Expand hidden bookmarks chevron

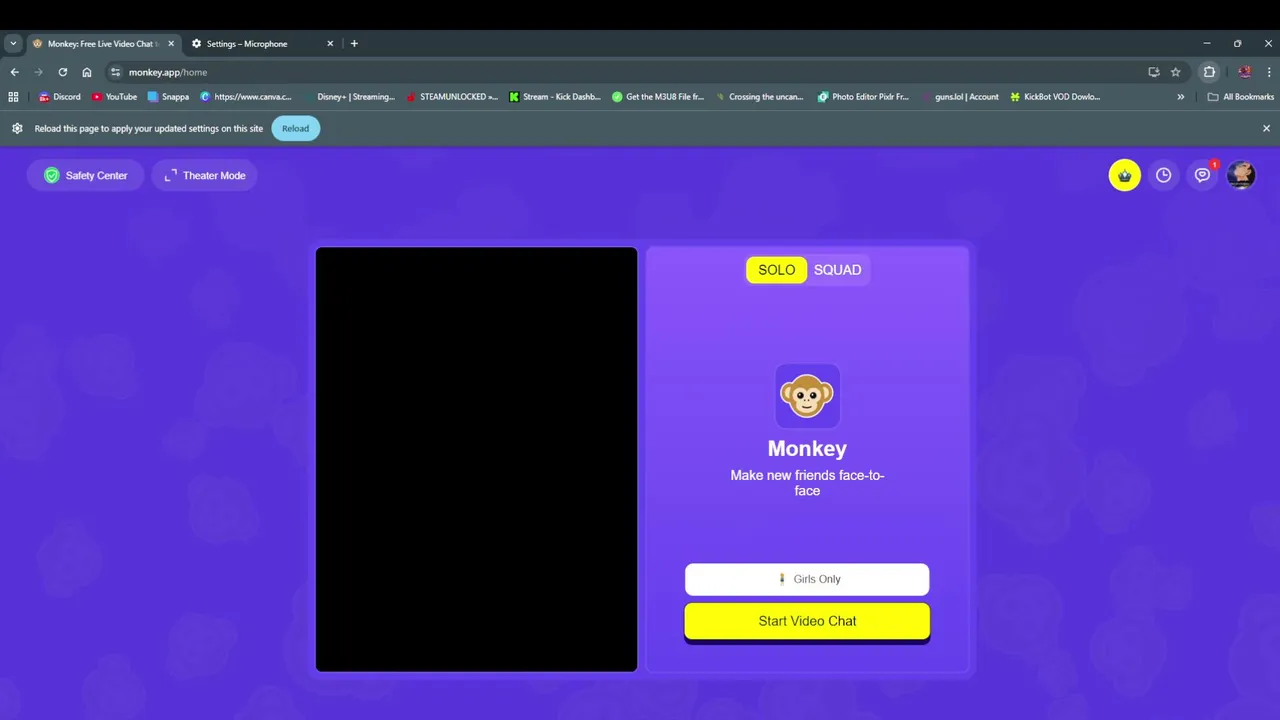1181,97
